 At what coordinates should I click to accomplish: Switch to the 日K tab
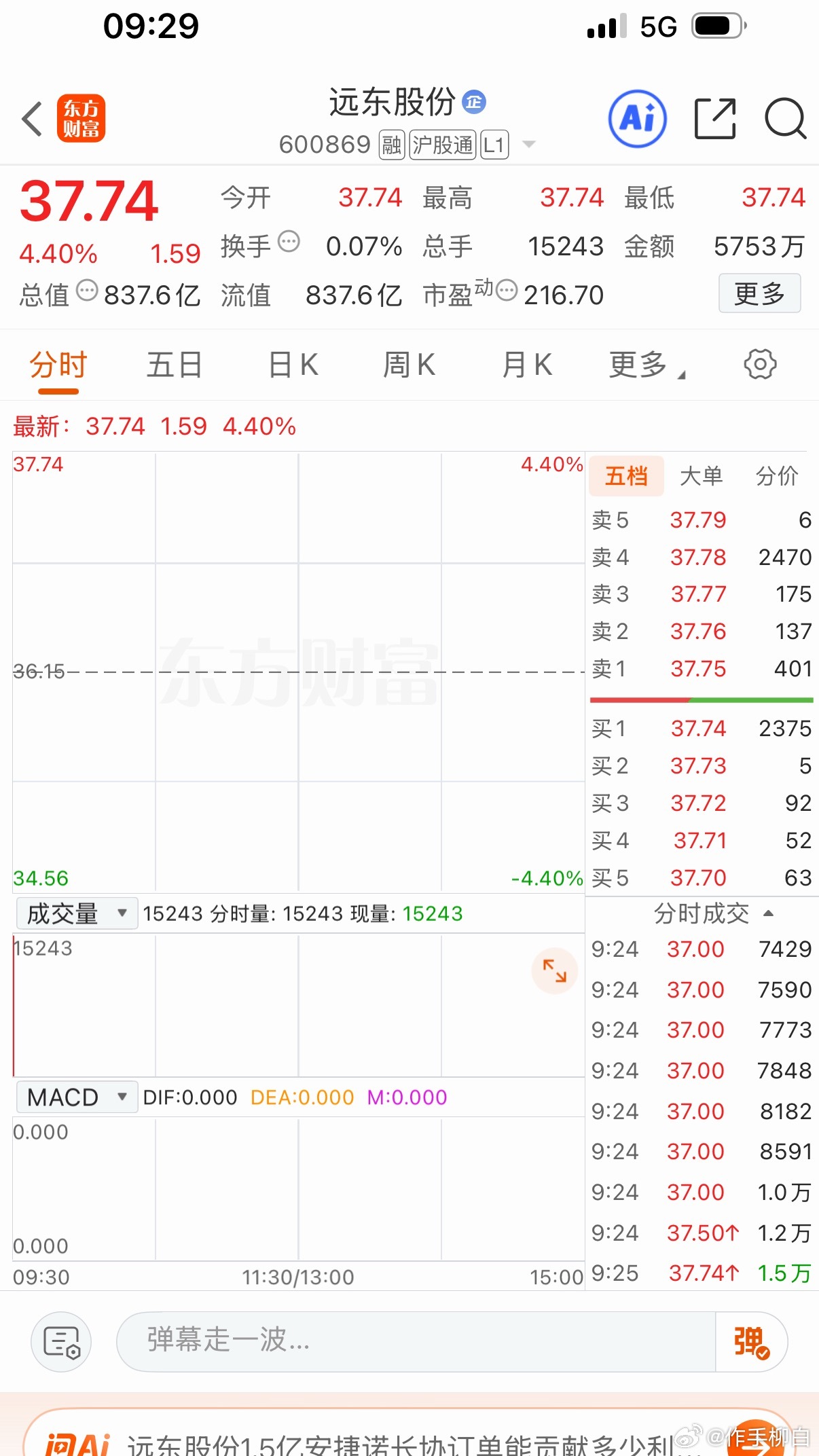(x=293, y=365)
